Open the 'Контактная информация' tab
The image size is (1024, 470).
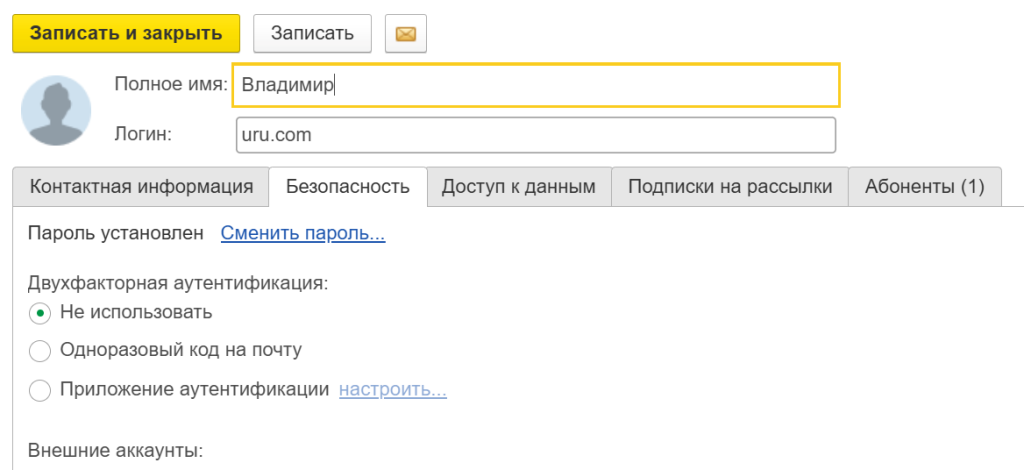coord(141,187)
